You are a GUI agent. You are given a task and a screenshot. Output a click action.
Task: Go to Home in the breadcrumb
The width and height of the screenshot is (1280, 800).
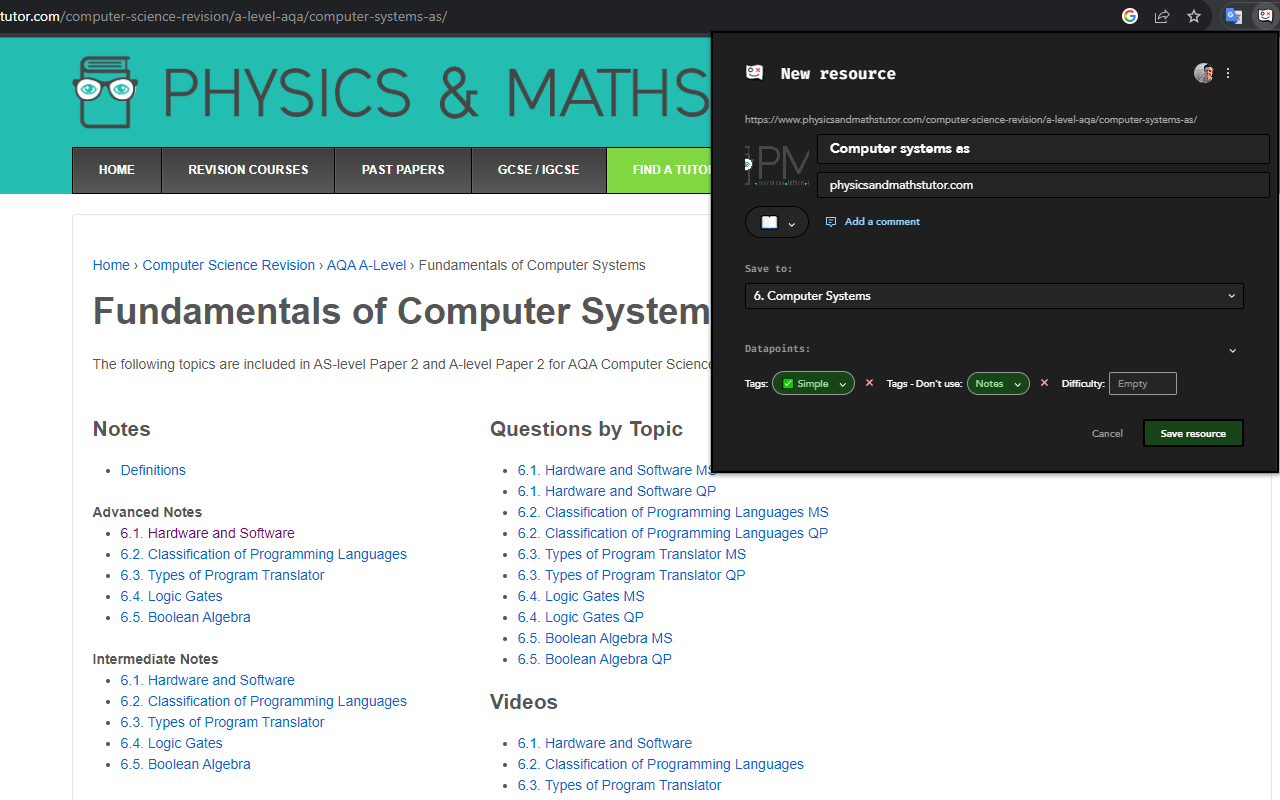point(111,265)
